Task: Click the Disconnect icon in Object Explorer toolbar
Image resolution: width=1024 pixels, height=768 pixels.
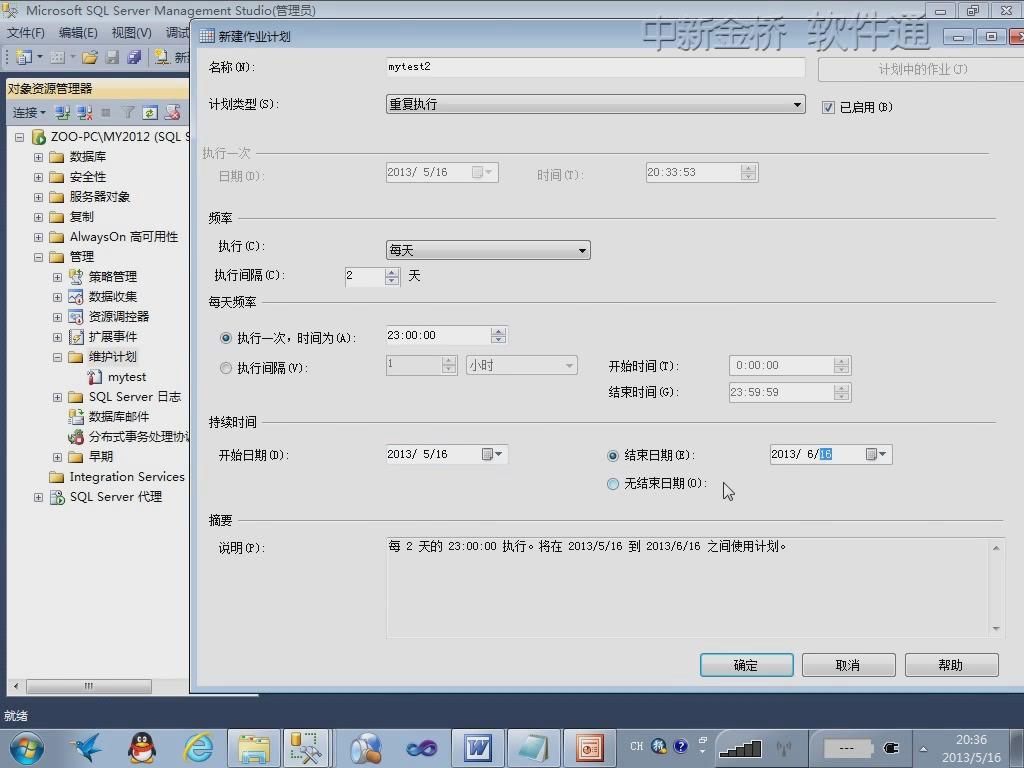Action: tap(84, 113)
